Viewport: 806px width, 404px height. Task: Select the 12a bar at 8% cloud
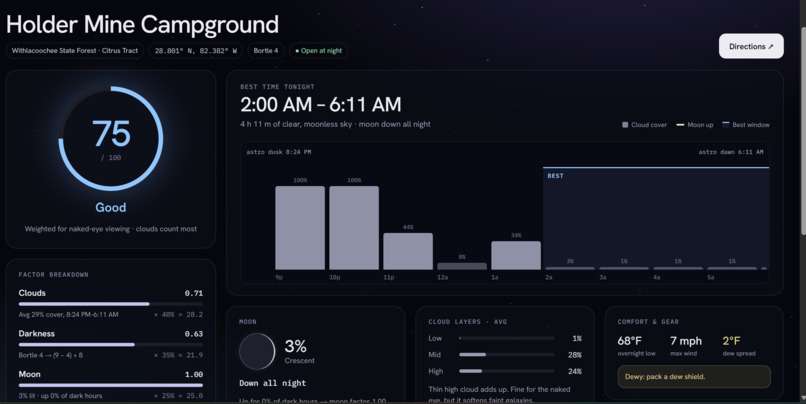(462, 266)
